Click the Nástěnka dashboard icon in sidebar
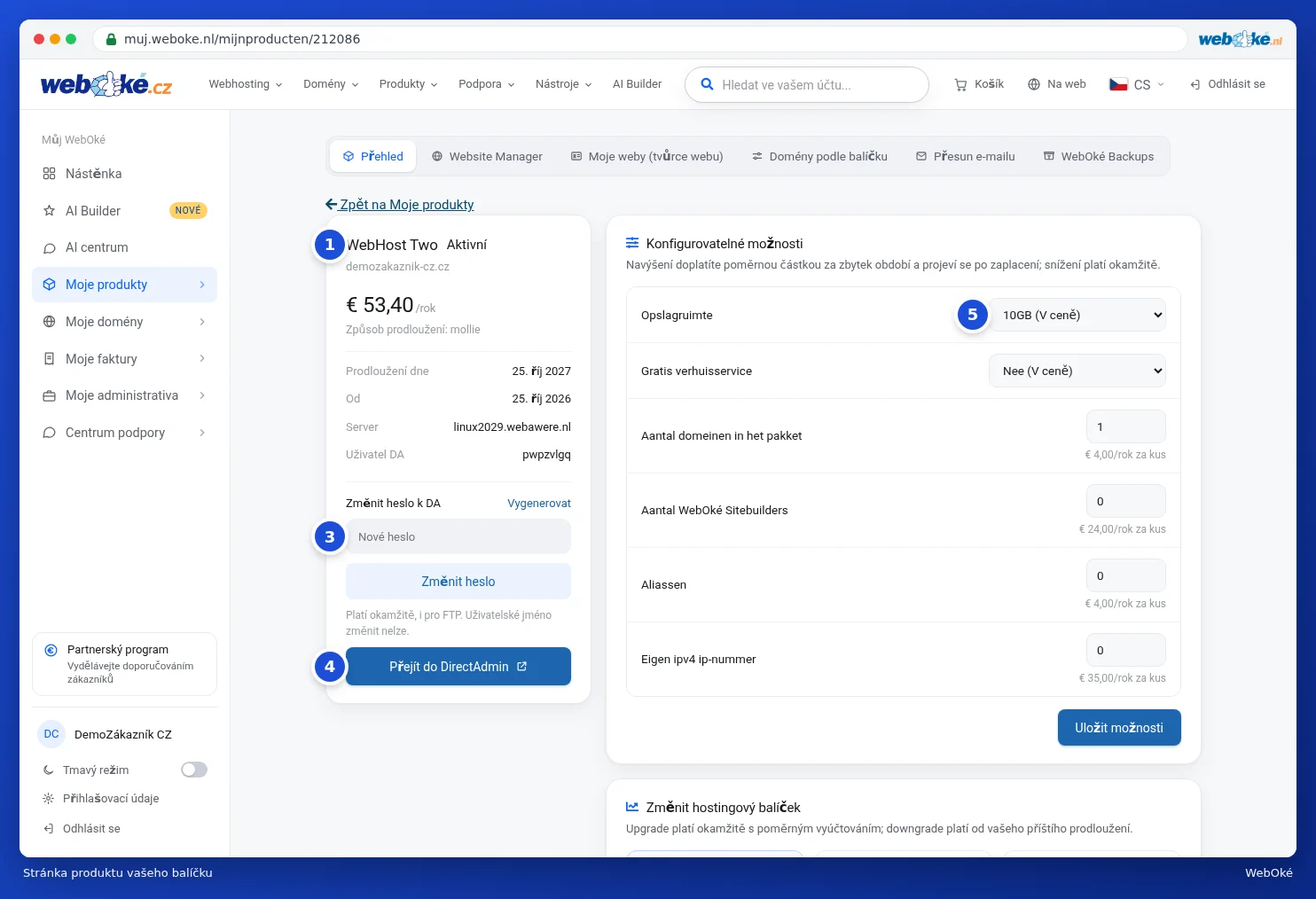The height and width of the screenshot is (899, 1316). (x=50, y=174)
